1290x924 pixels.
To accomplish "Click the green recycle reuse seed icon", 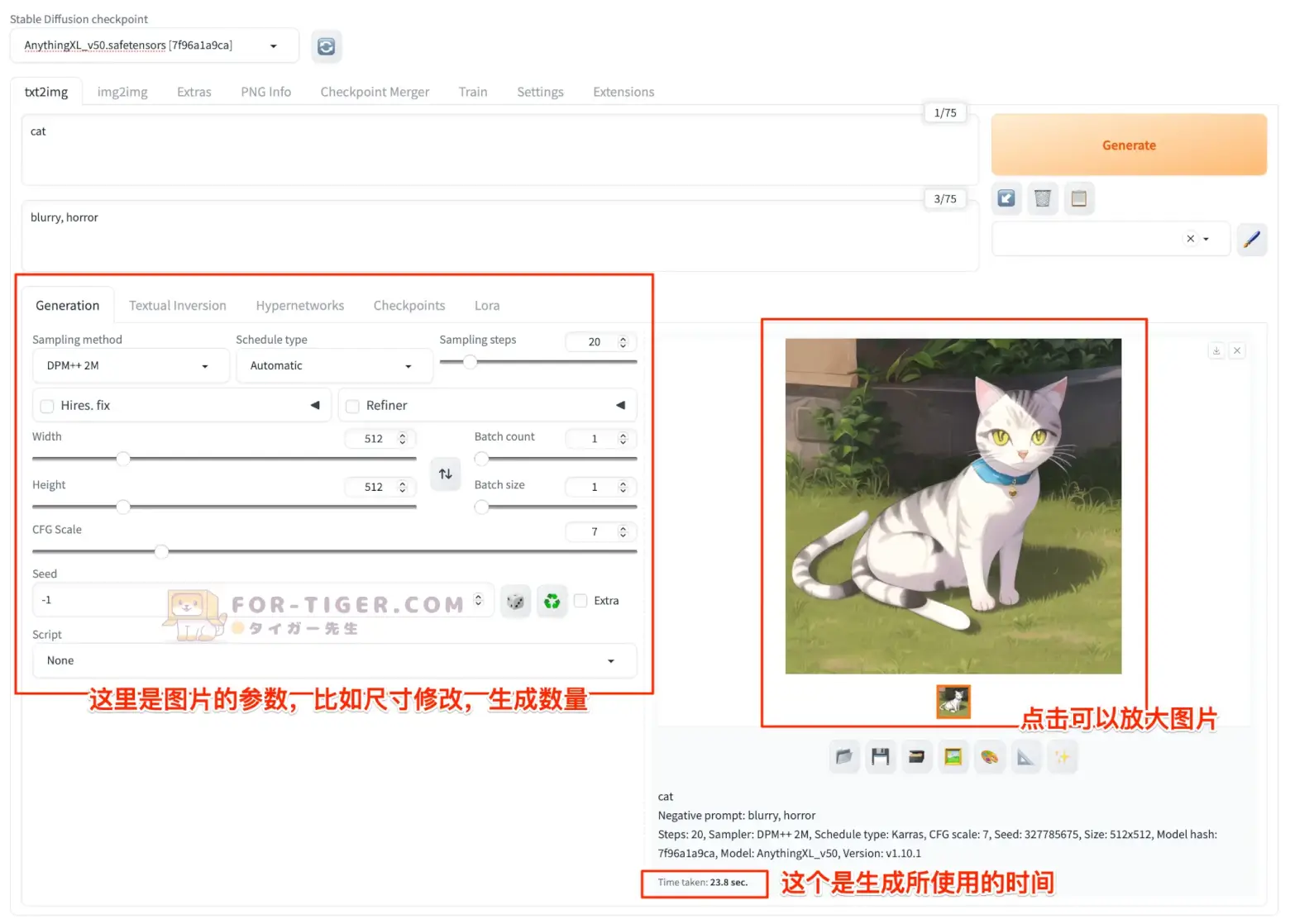I will click(x=552, y=601).
